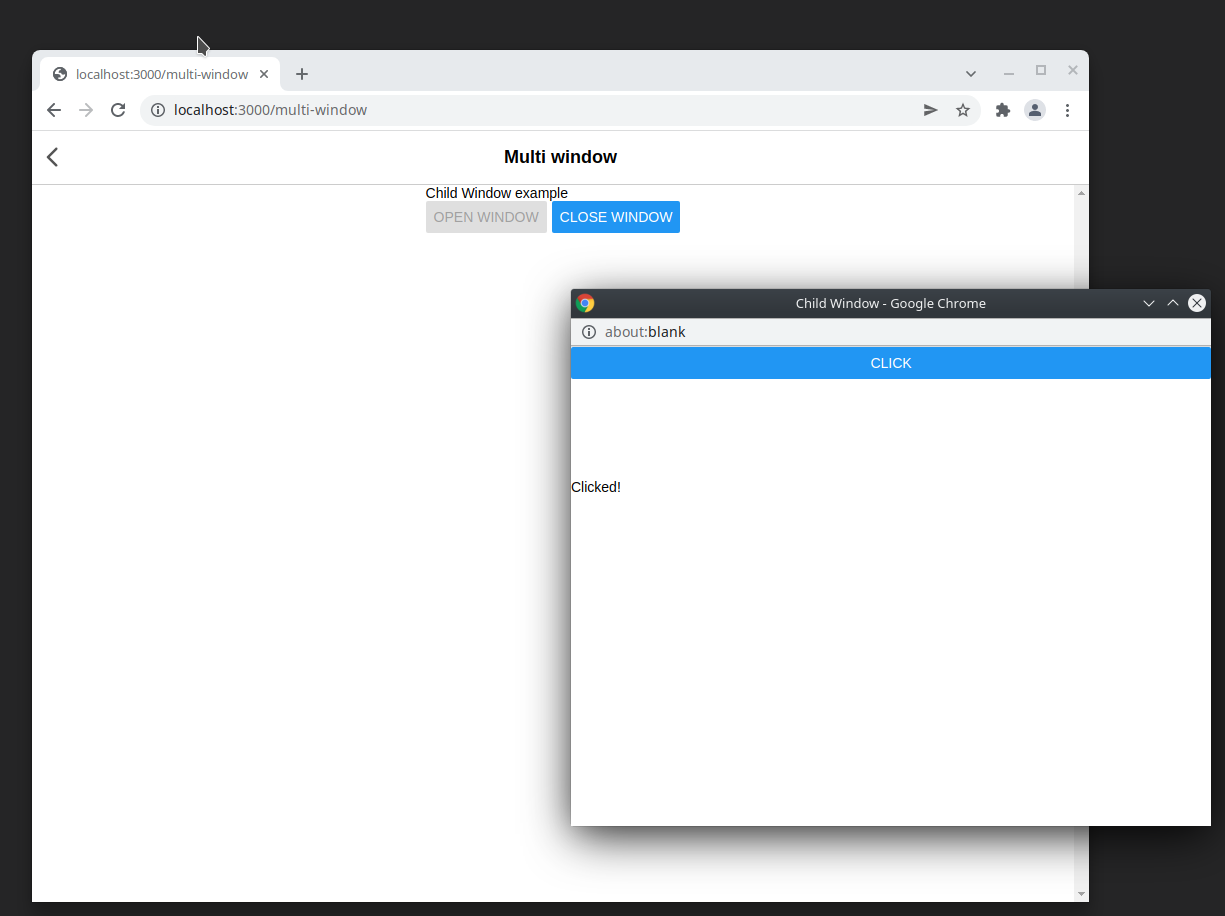Viewport: 1225px width, 916px height.
Task: Maximize the Child Window with the up caret
Action: pyautogui.click(x=1173, y=303)
